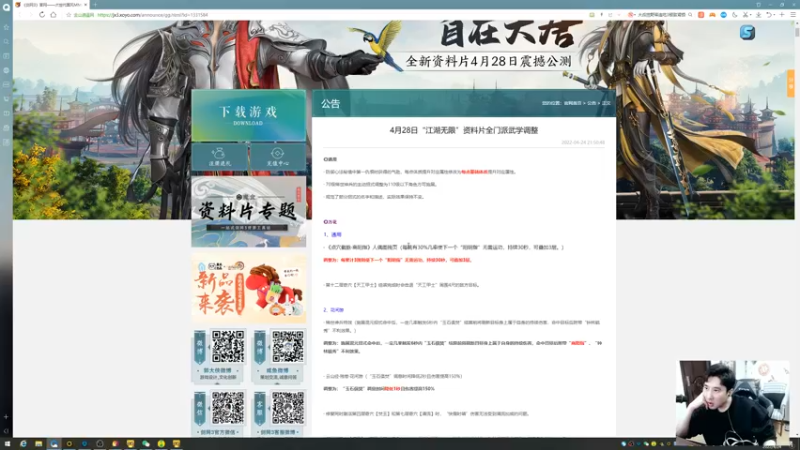The image size is (800, 450).
Task: Expand the address bar dropdown arrow
Action: pyautogui.click(x=619, y=15)
